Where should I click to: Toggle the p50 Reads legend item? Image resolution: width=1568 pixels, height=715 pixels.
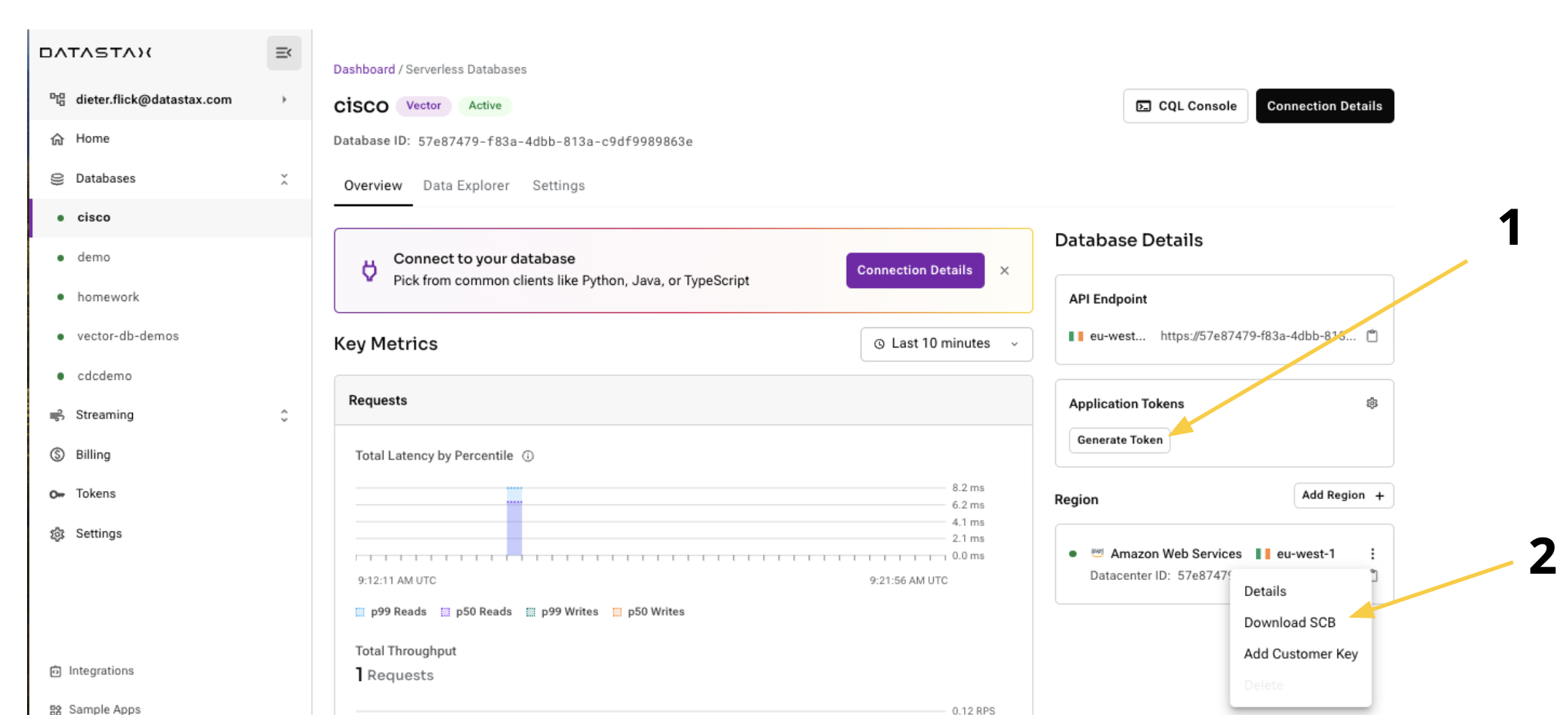476,612
